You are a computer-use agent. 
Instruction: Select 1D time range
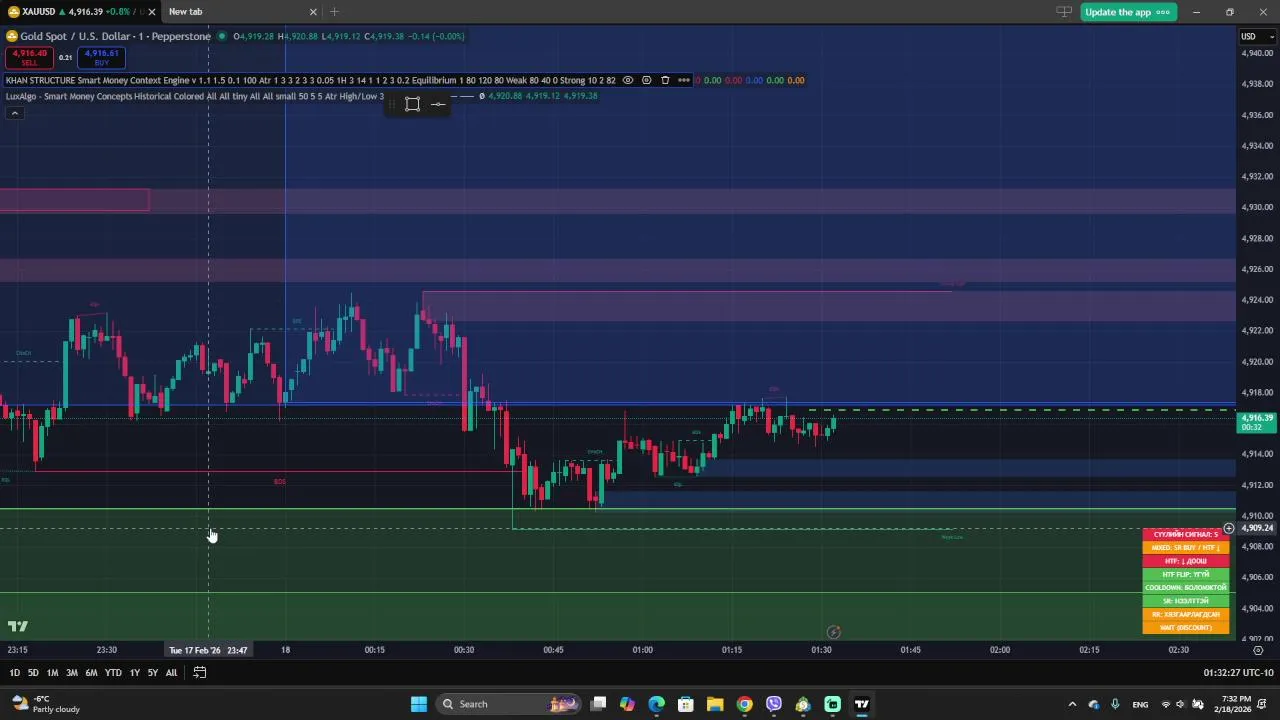click(x=14, y=673)
